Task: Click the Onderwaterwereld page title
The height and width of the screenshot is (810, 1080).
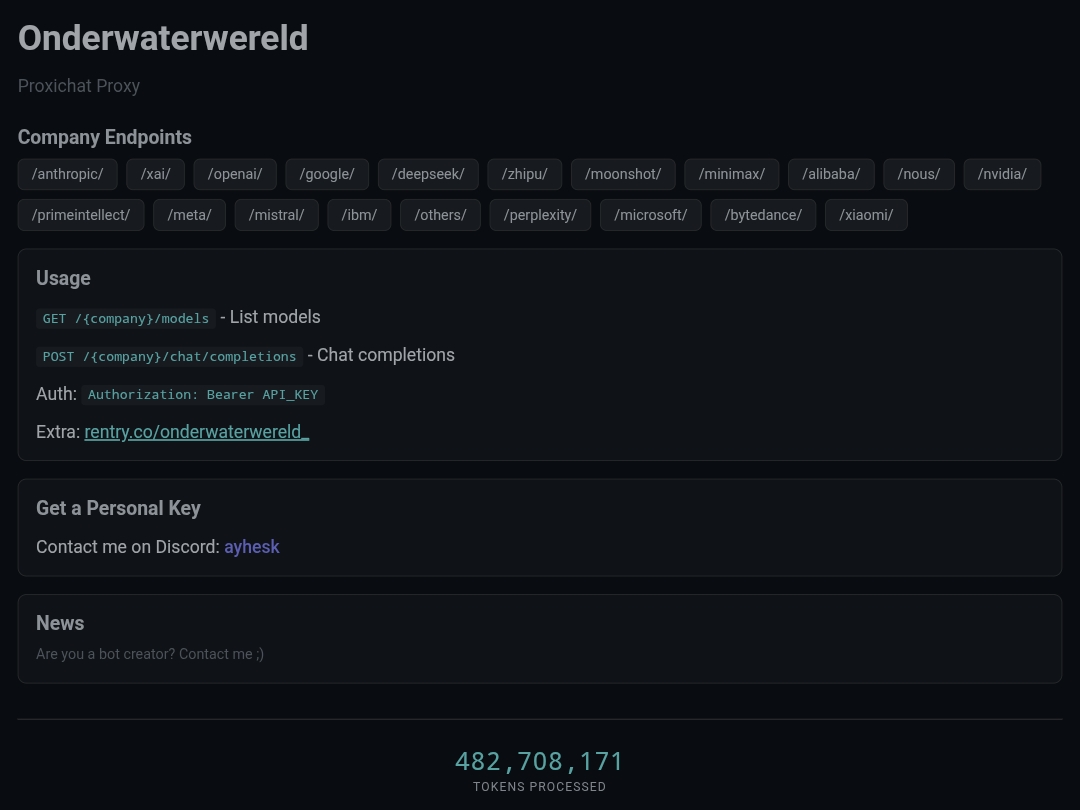Action: point(163,38)
